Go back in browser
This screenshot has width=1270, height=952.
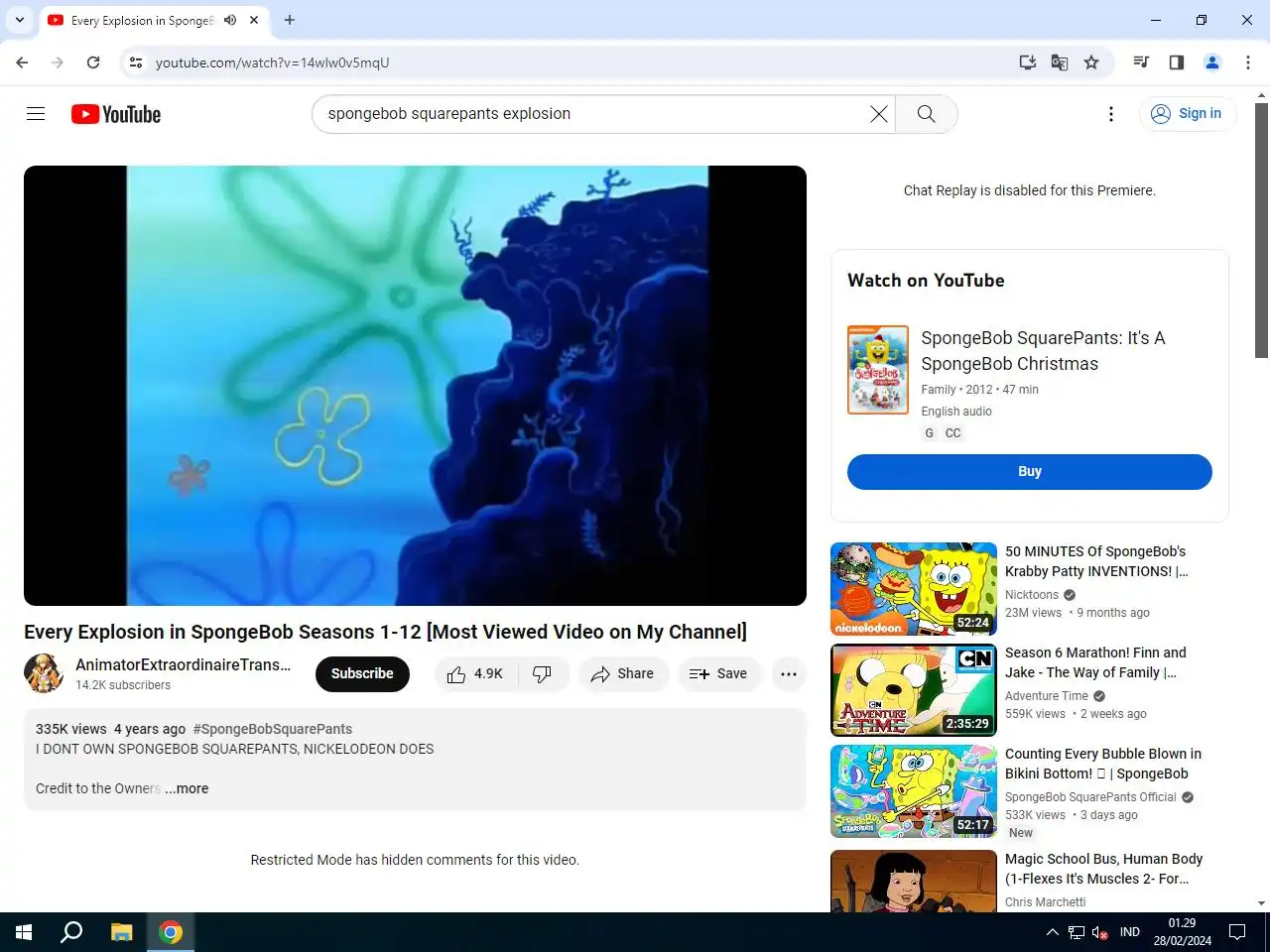click(x=22, y=62)
